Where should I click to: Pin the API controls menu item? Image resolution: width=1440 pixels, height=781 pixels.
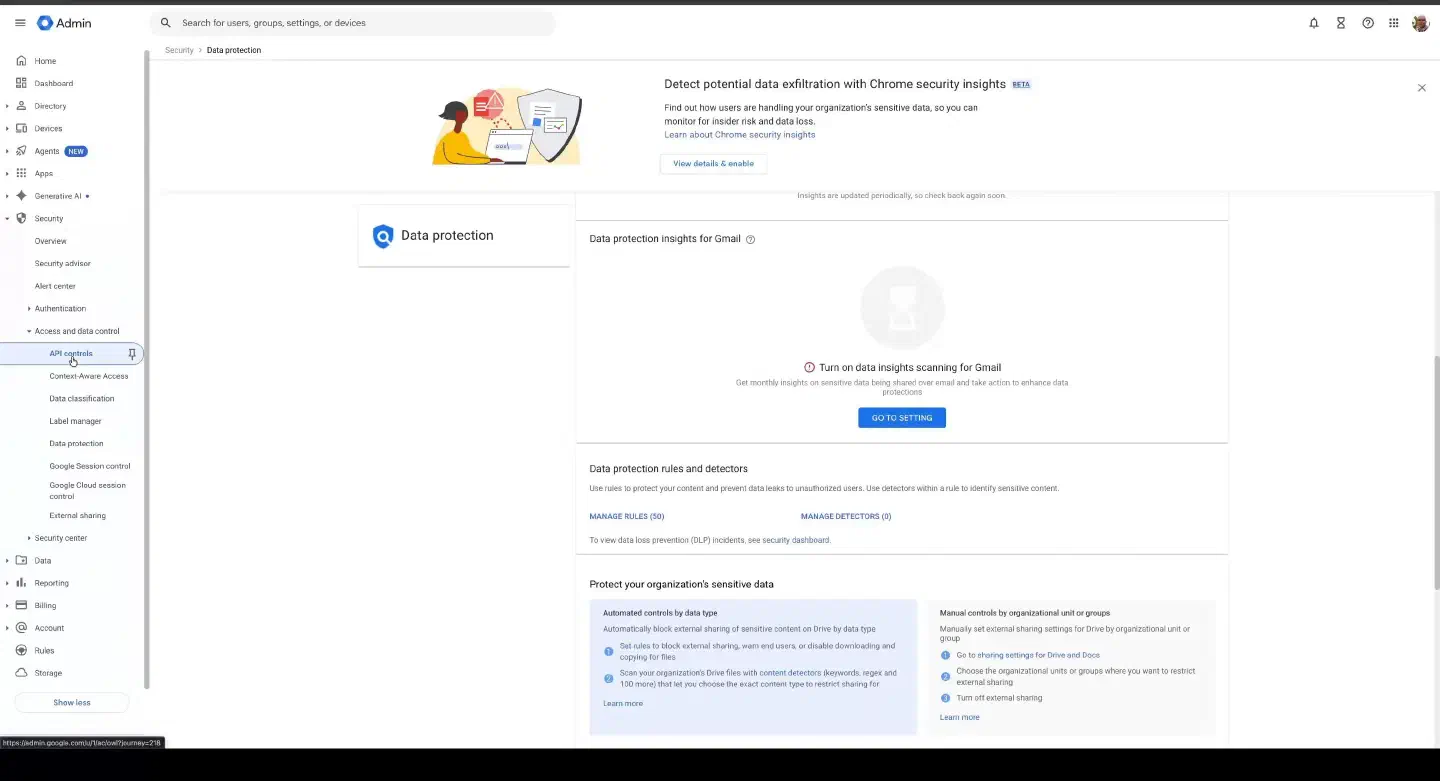click(132, 354)
